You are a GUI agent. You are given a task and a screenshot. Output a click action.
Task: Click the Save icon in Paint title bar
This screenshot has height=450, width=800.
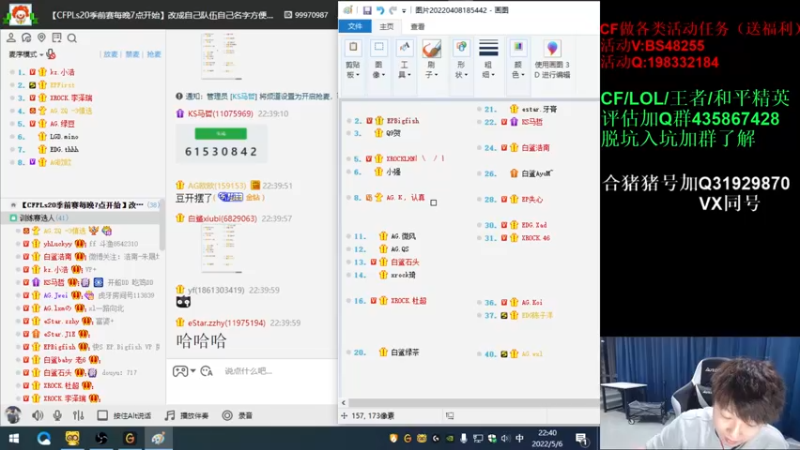click(367, 10)
